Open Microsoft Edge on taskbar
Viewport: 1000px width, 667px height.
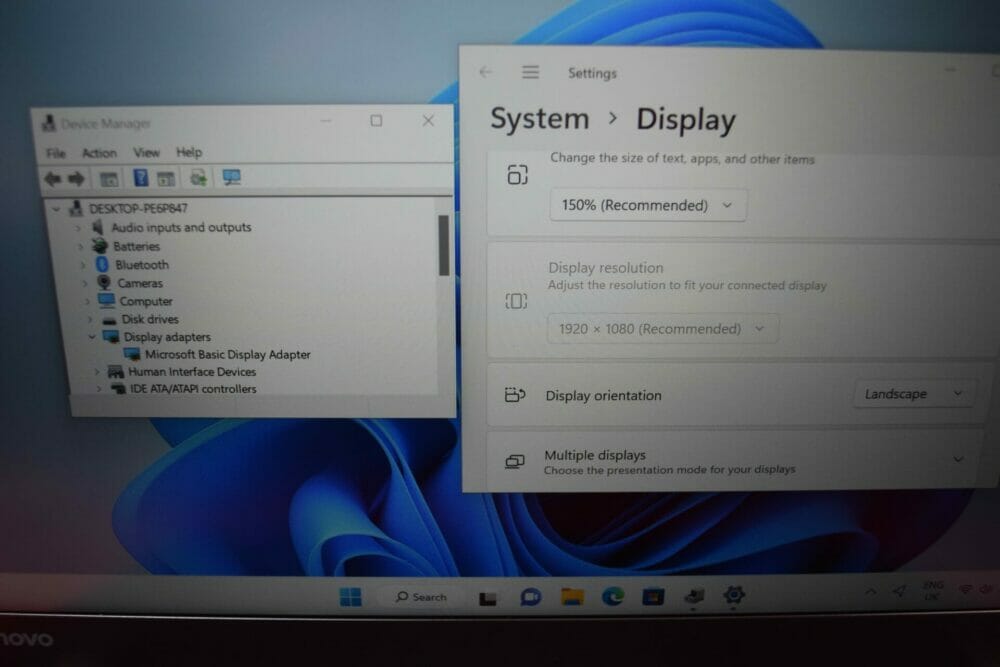pos(613,596)
